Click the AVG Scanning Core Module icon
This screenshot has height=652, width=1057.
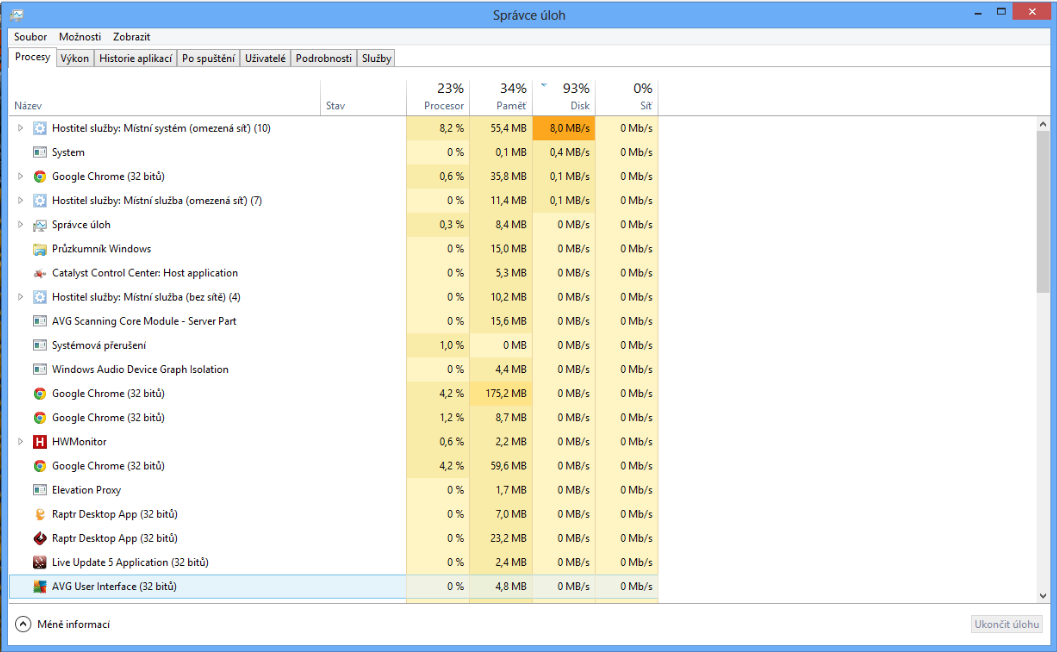40,322
